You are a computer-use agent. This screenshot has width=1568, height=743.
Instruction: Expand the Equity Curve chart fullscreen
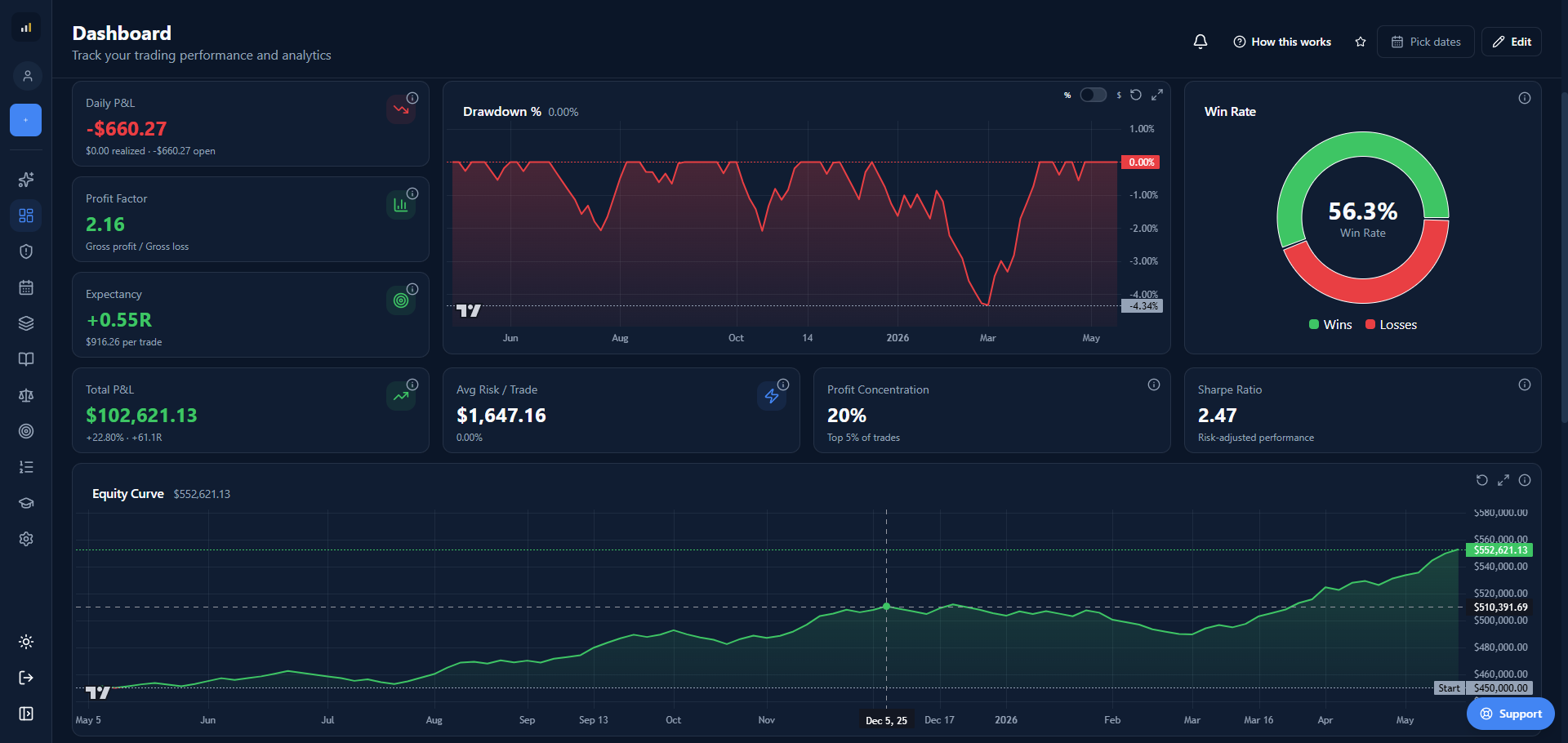(1503, 480)
